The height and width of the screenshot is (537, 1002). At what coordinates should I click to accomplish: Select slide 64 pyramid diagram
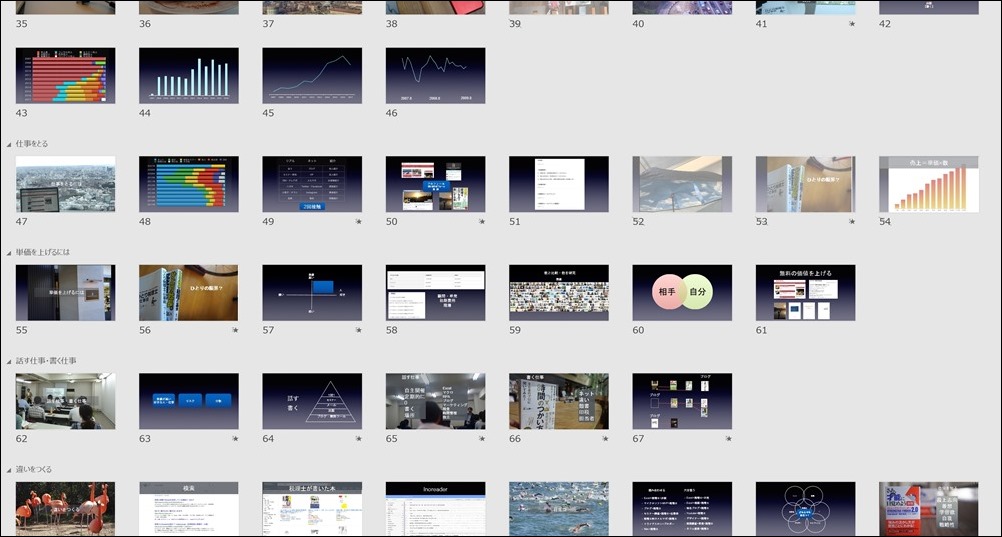pos(312,401)
